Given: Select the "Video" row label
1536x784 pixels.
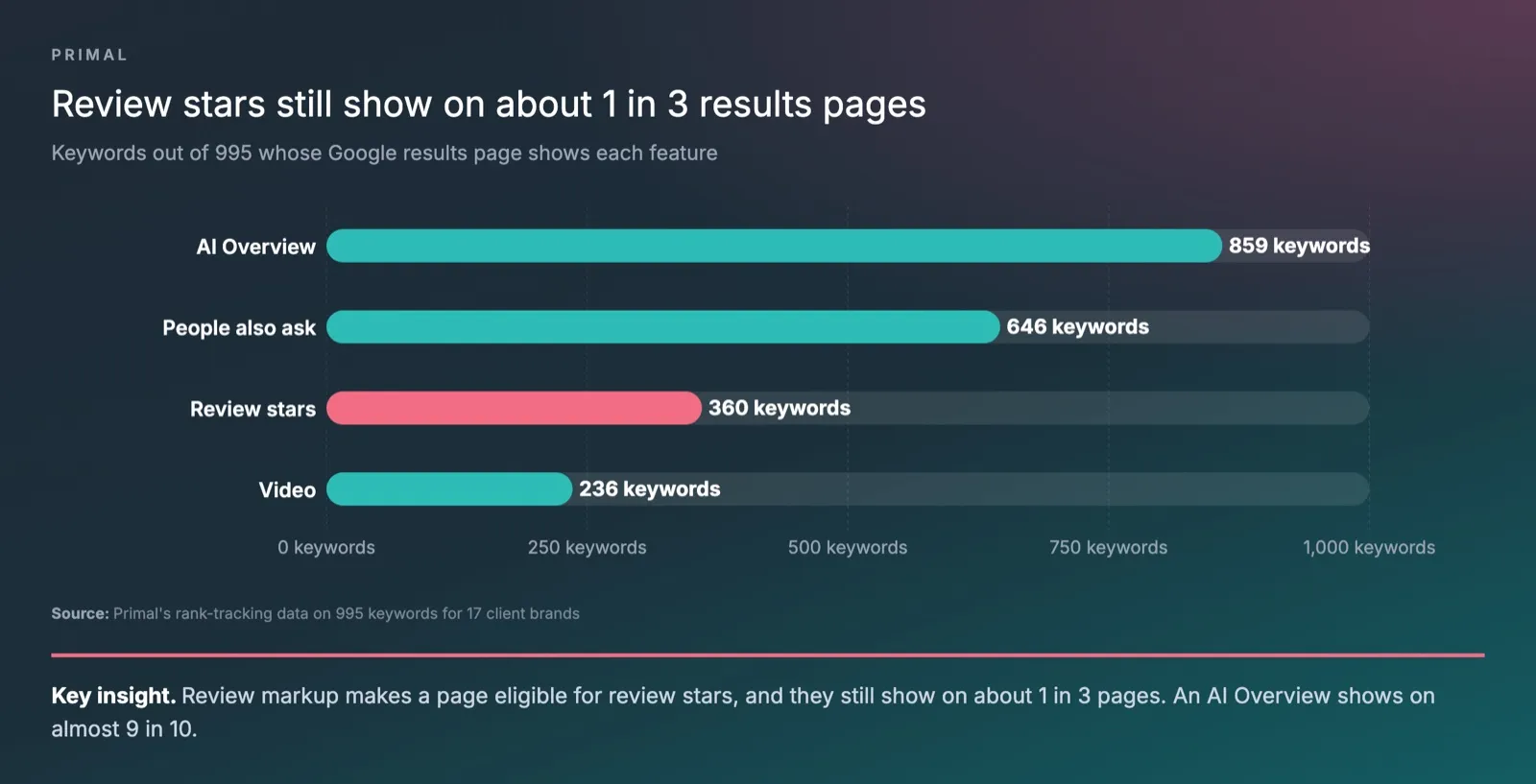Looking at the screenshot, I should [287, 490].
